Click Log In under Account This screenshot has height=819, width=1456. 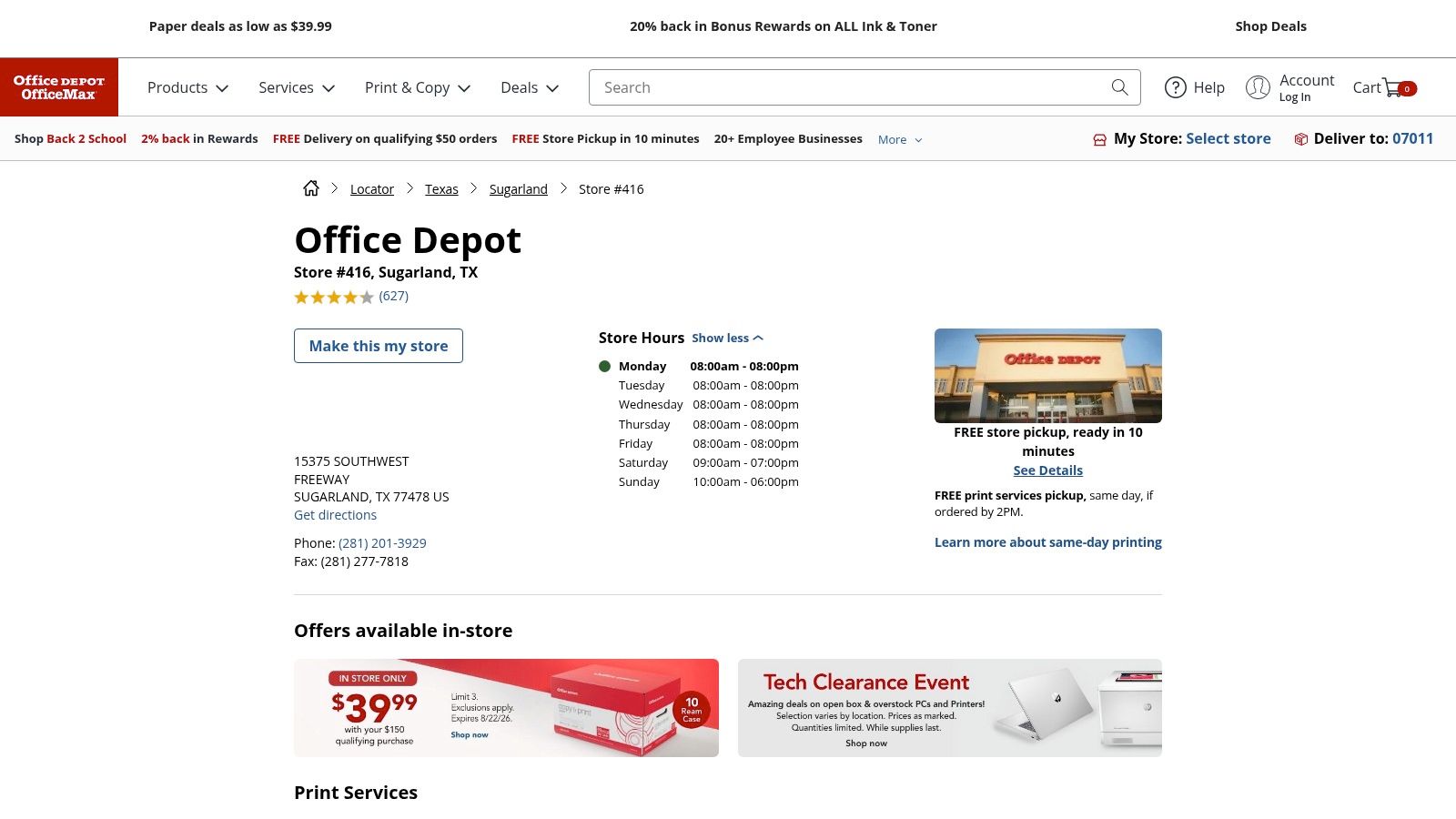pos(1295,97)
